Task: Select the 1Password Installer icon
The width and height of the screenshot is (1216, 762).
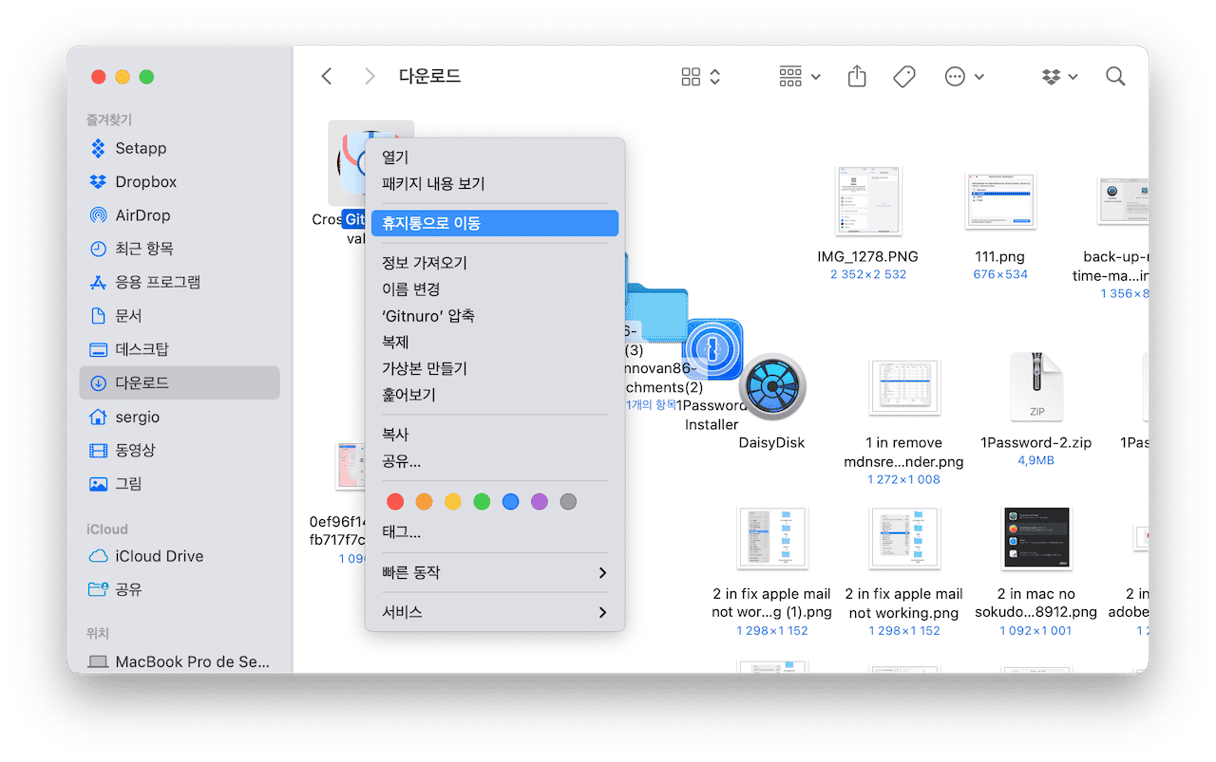Action: [x=712, y=351]
